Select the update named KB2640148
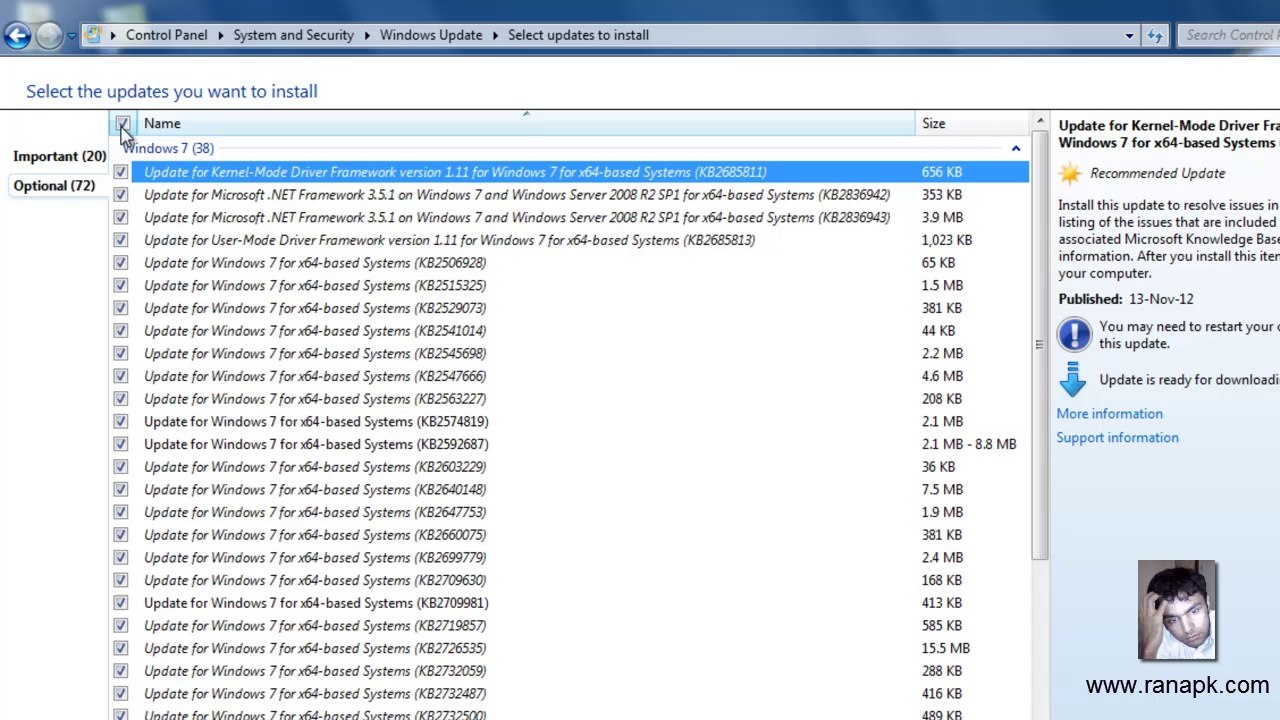Viewport: 1280px width, 720px height. click(315, 489)
